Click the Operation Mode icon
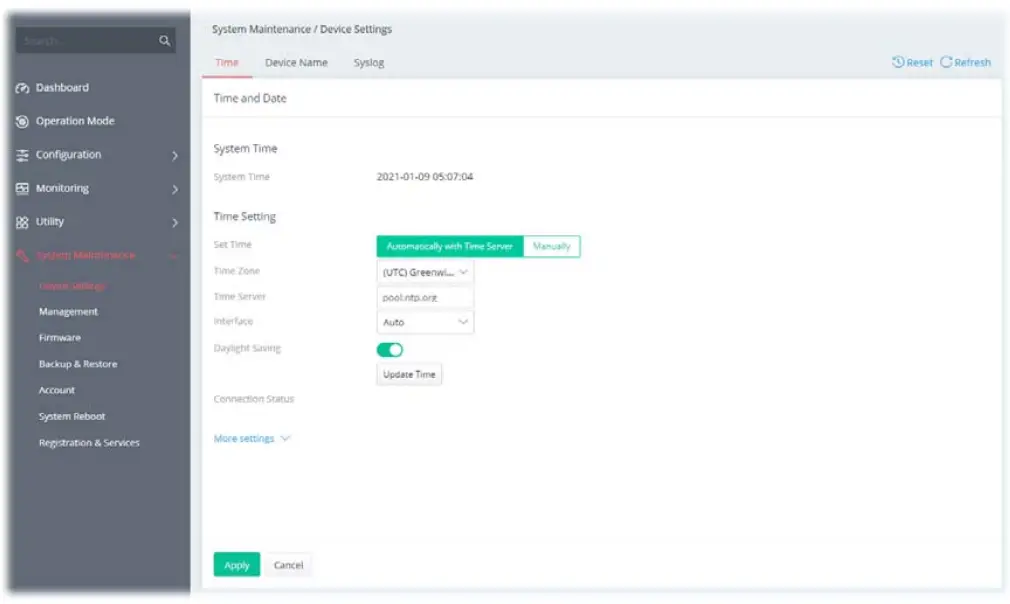This screenshot has width=1010, height=604. pos(23,121)
